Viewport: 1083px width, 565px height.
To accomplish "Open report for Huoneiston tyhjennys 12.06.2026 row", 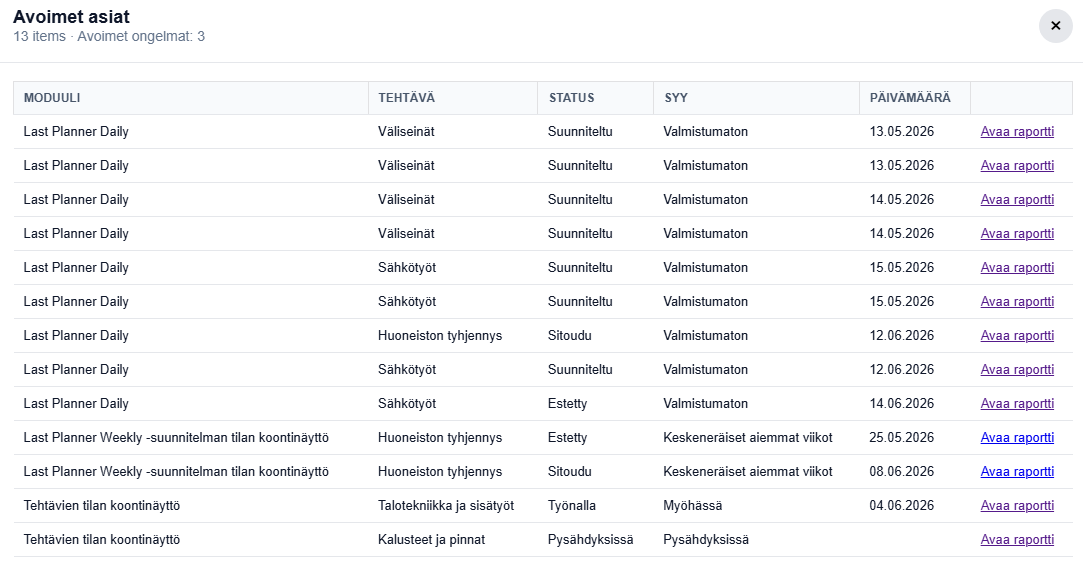I will point(1017,335).
